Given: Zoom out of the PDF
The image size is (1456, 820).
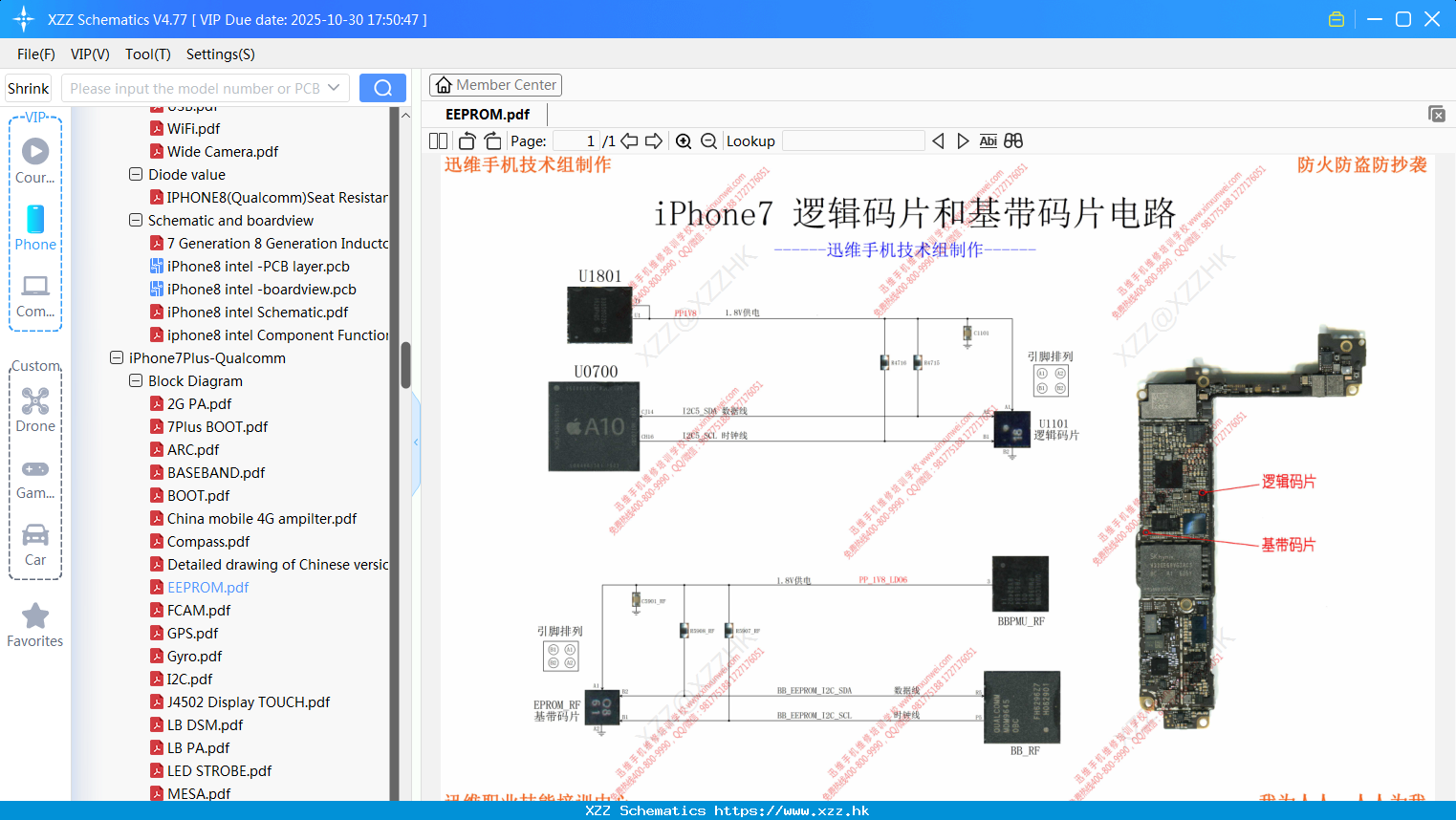Looking at the screenshot, I should pyautogui.click(x=708, y=140).
